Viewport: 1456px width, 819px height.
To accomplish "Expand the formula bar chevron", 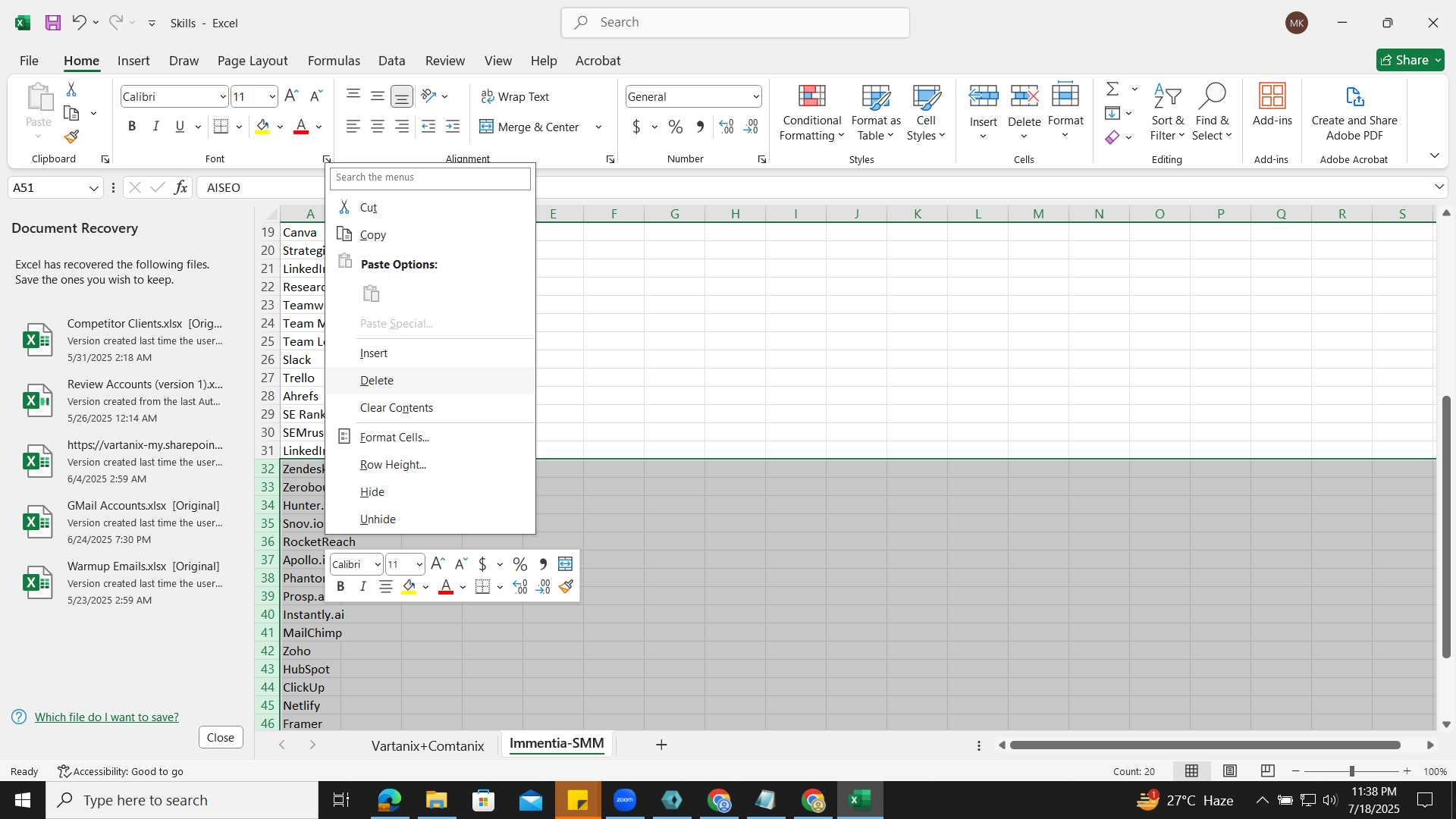I will pyautogui.click(x=1439, y=187).
